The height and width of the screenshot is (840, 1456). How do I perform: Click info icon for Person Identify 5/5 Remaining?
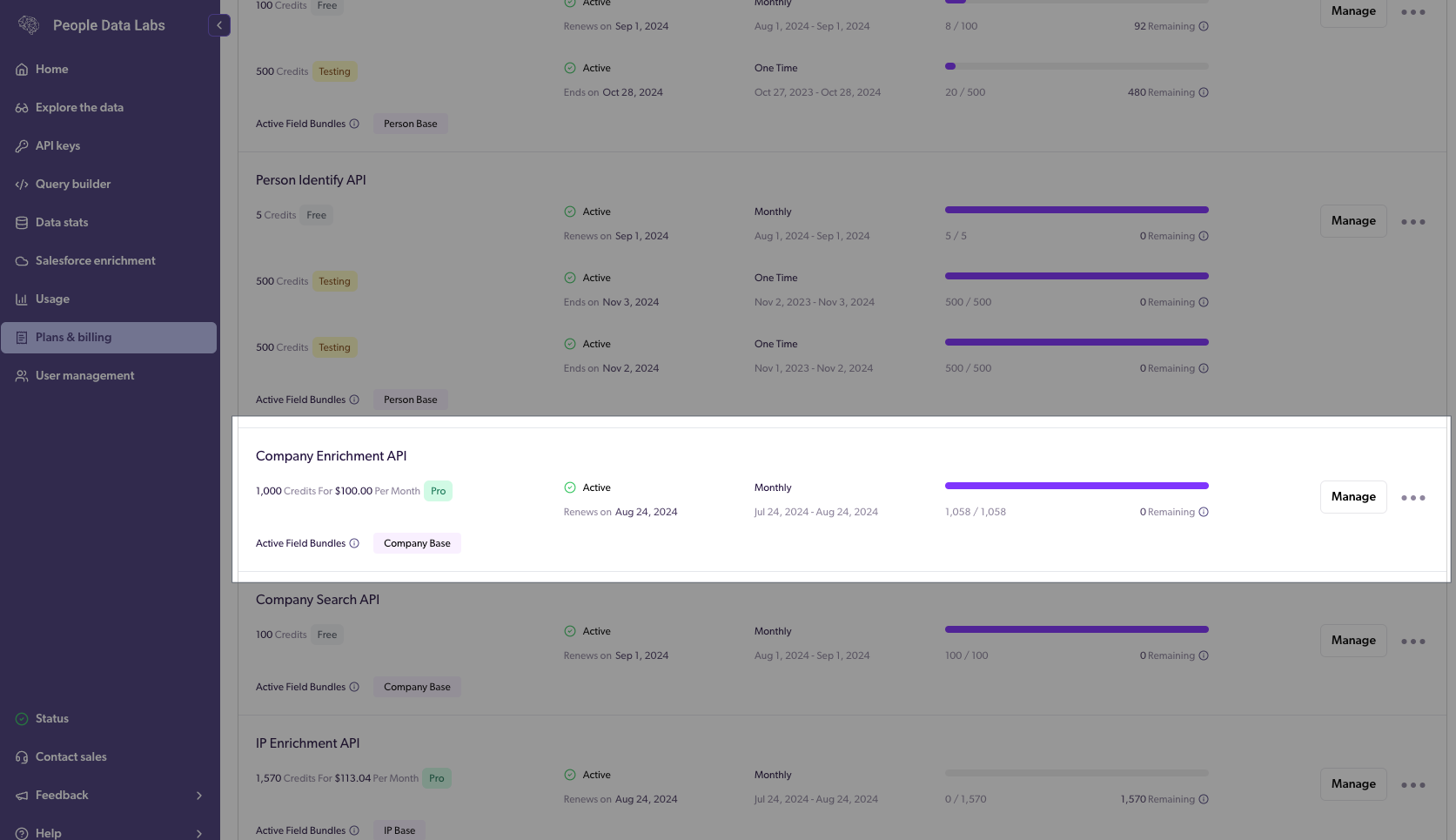tap(1204, 236)
